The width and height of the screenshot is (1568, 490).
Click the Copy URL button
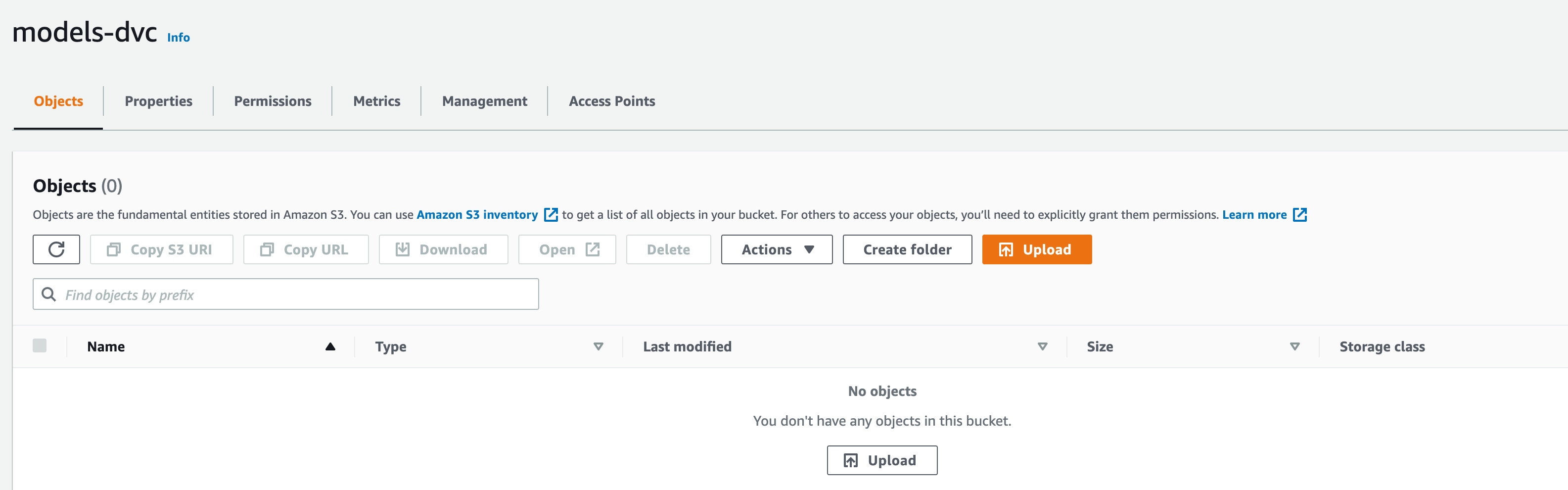(306, 249)
